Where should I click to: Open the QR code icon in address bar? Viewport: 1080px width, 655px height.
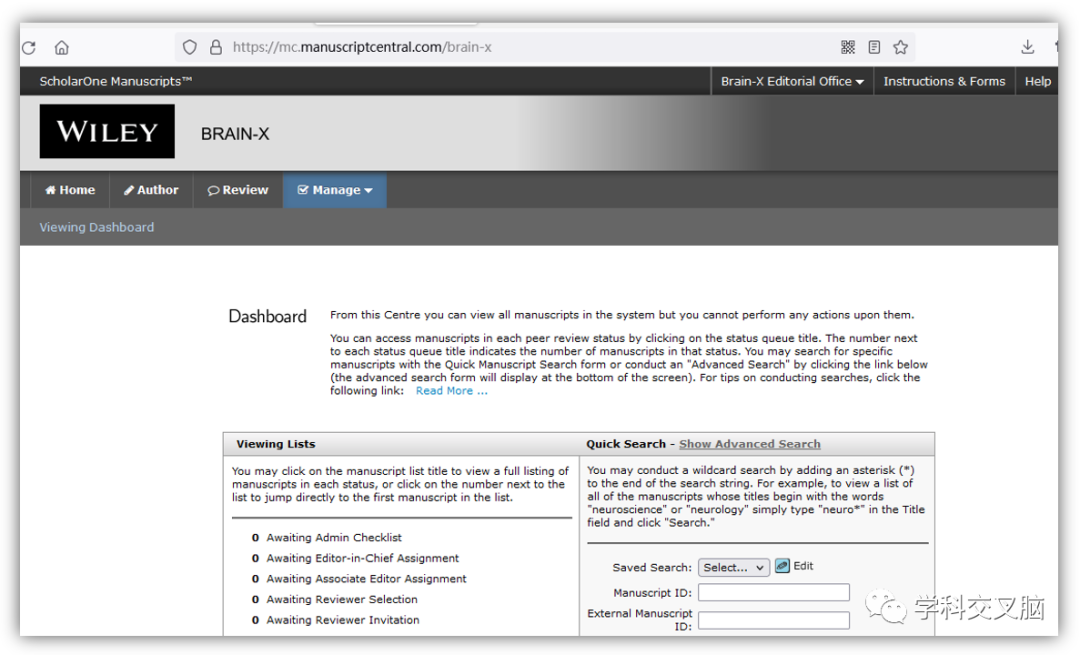[x=848, y=47]
